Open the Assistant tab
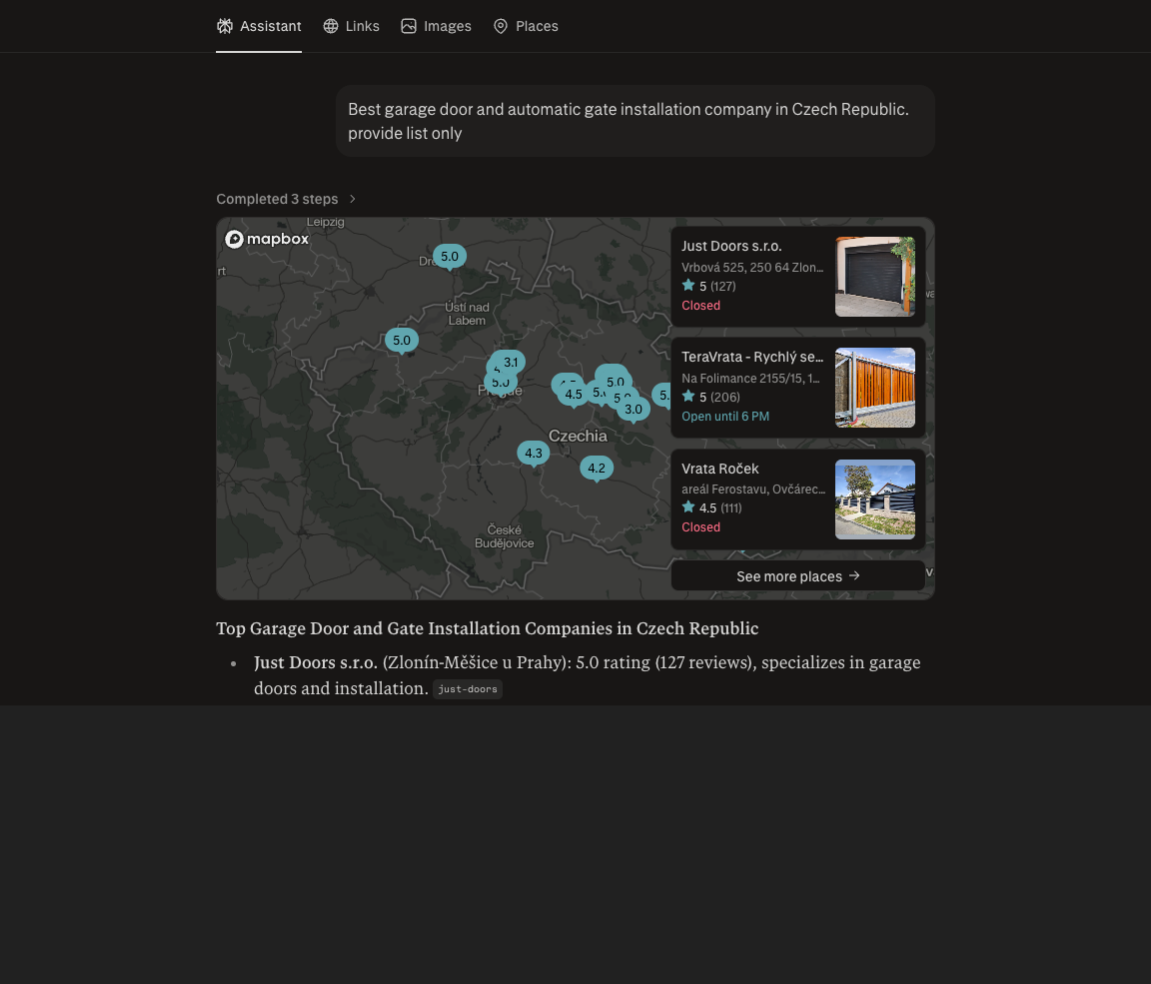The width and height of the screenshot is (1151, 984). click(x=259, y=26)
